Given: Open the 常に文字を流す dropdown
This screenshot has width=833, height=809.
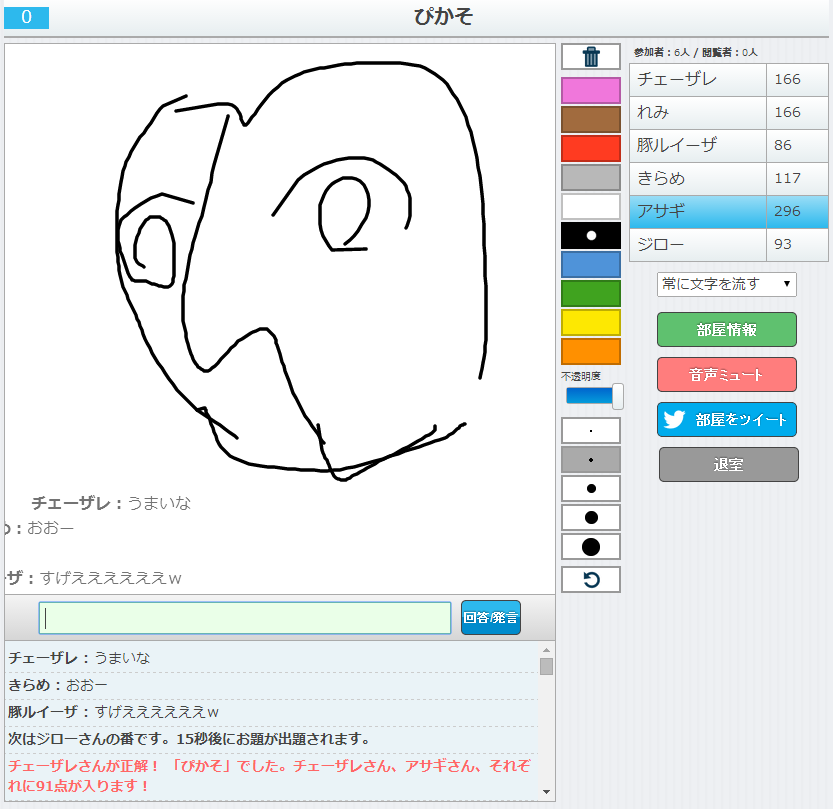Looking at the screenshot, I should (727, 284).
